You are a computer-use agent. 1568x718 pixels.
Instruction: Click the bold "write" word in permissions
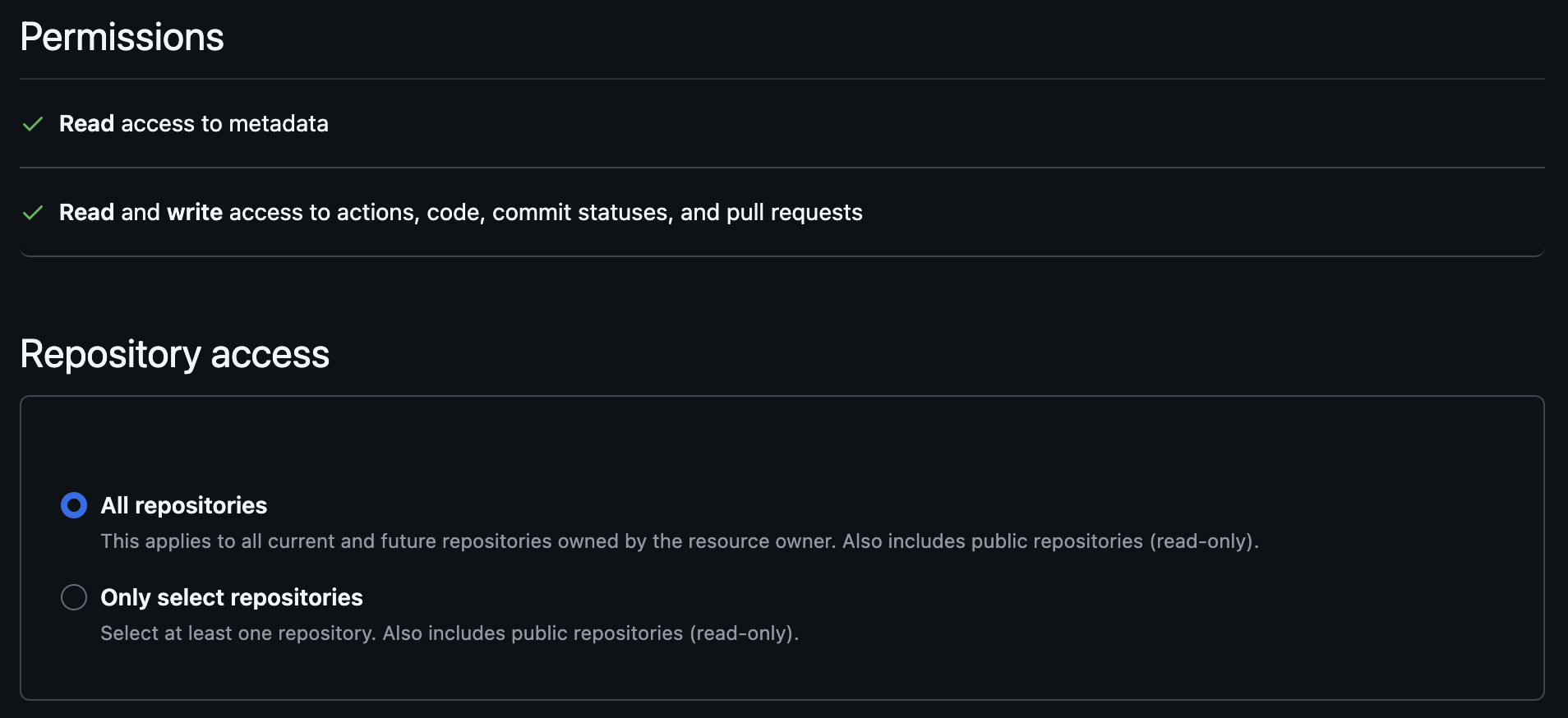click(194, 213)
